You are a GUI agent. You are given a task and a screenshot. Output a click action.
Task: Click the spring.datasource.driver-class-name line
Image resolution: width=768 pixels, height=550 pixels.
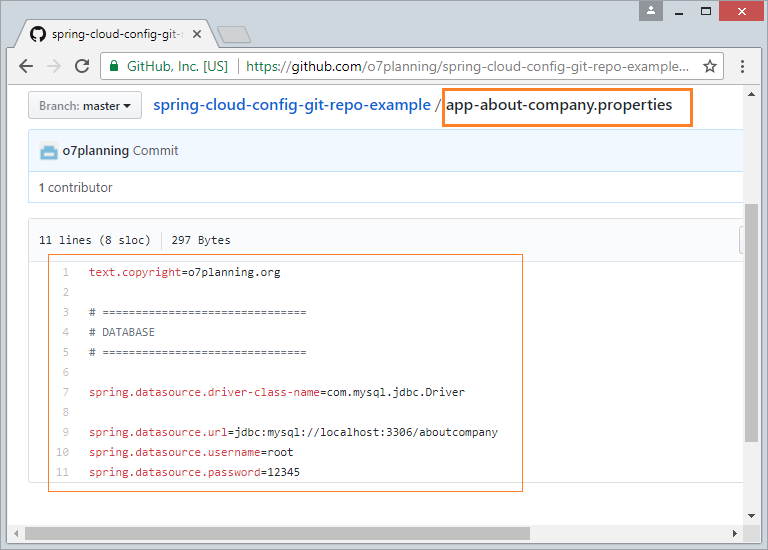[277, 392]
